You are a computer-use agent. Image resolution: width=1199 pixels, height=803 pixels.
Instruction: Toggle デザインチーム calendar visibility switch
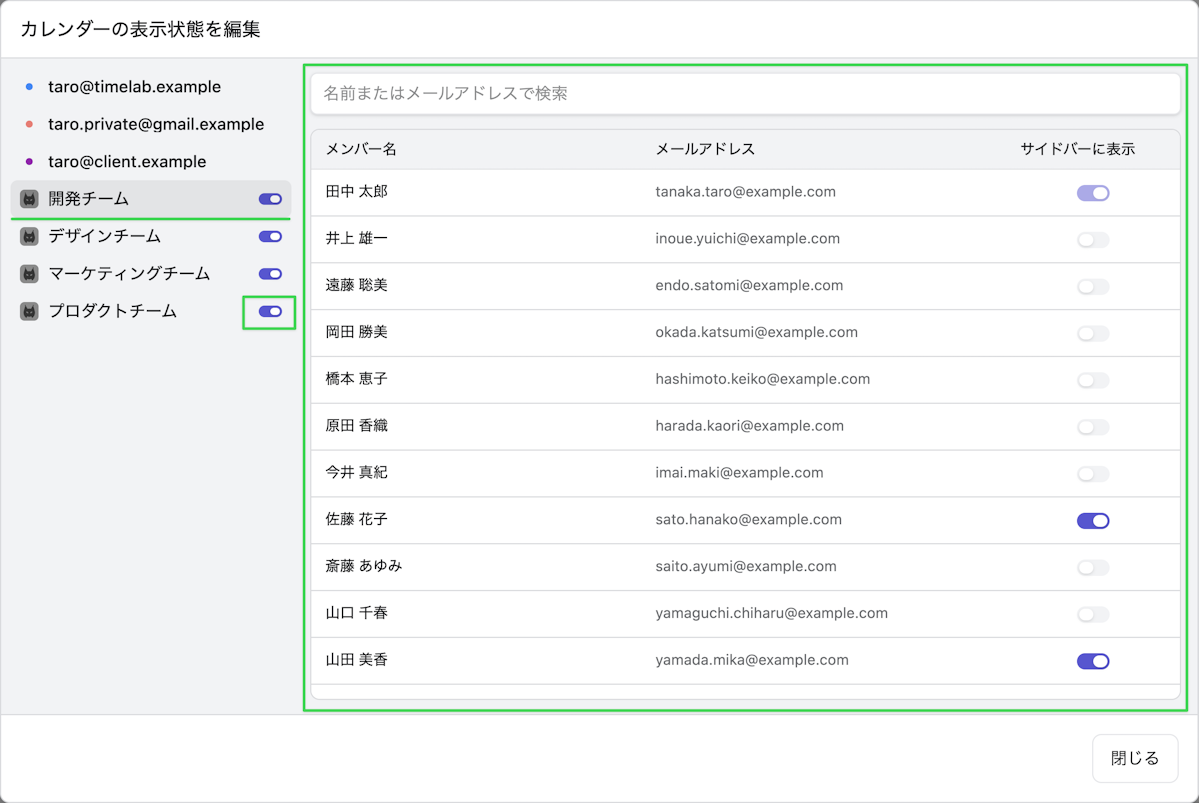click(x=270, y=236)
